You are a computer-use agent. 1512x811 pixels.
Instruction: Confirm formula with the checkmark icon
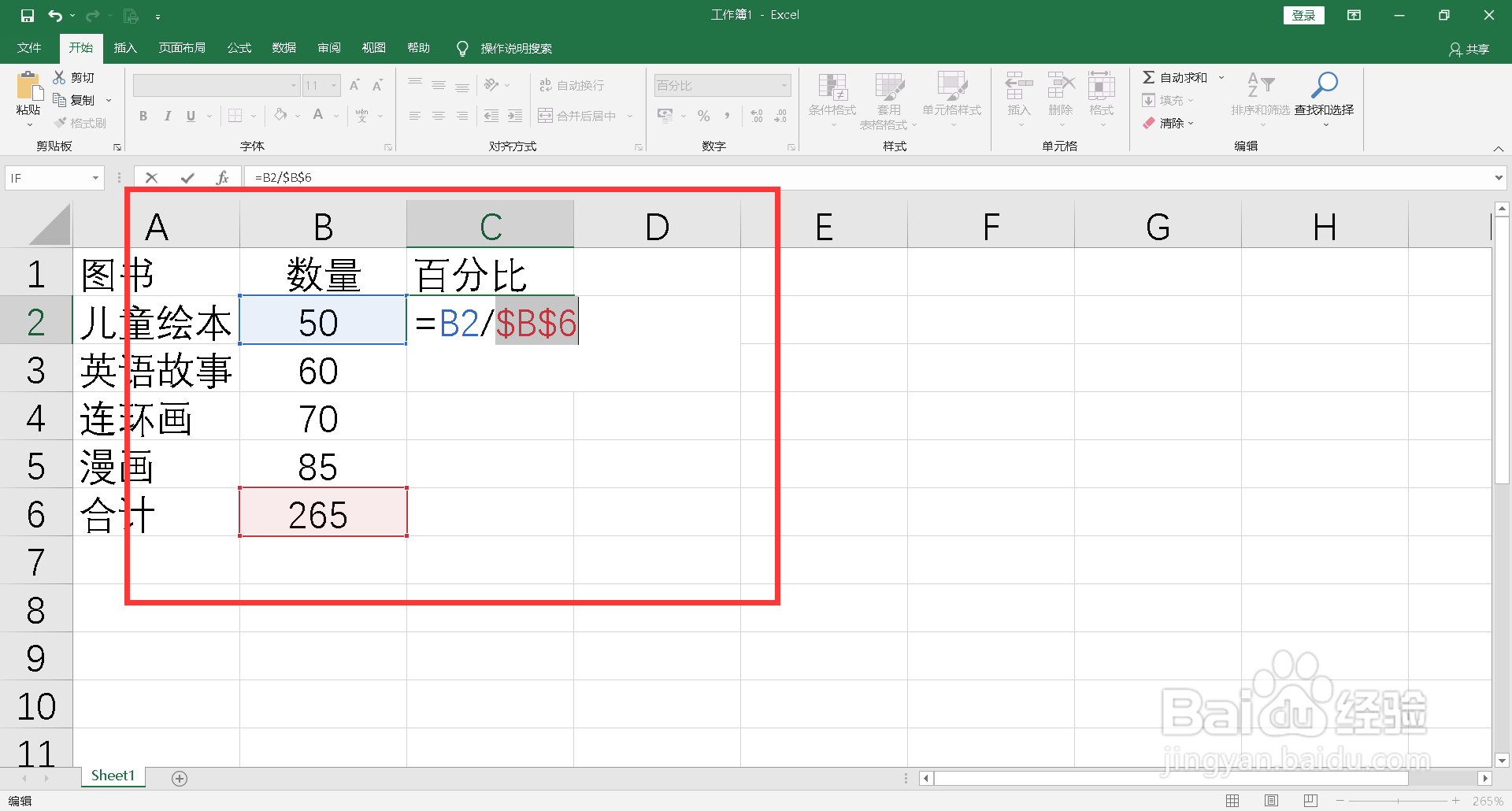187,178
